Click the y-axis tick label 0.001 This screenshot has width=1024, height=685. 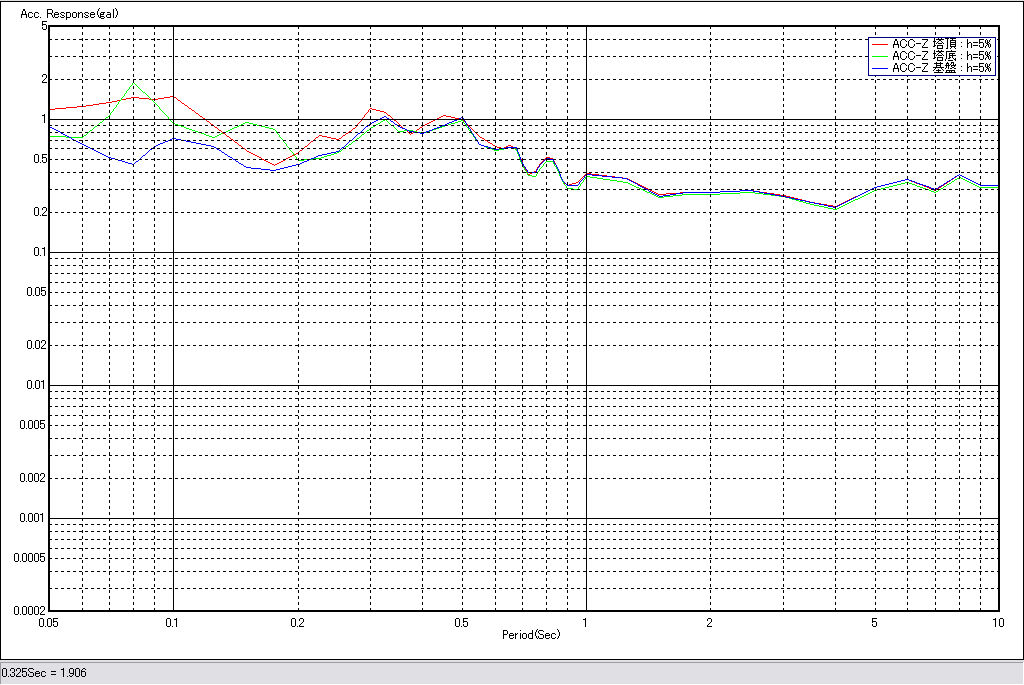click(x=32, y=518)
